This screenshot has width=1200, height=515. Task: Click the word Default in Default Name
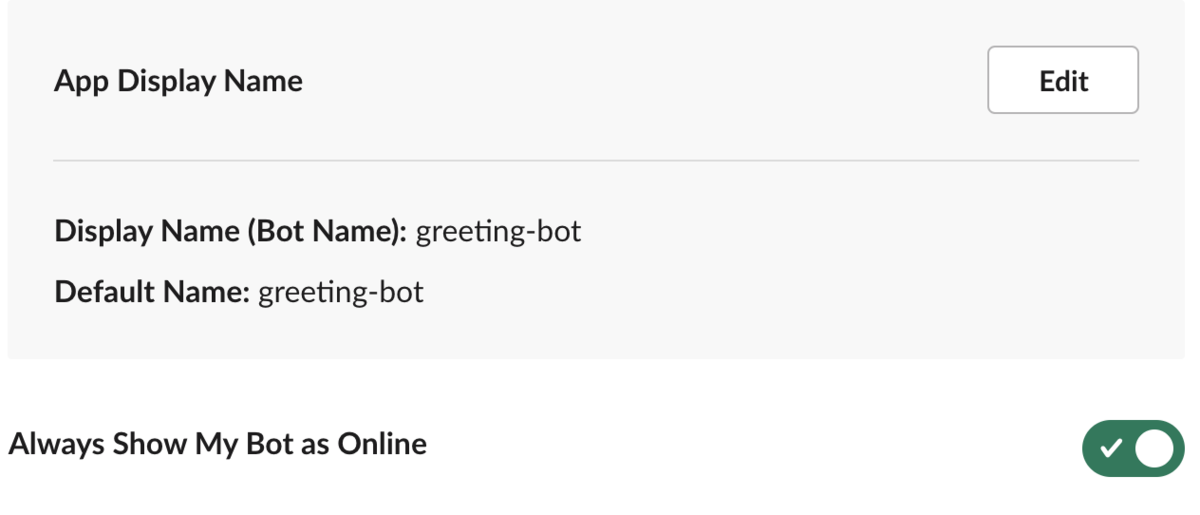(103, 293)
